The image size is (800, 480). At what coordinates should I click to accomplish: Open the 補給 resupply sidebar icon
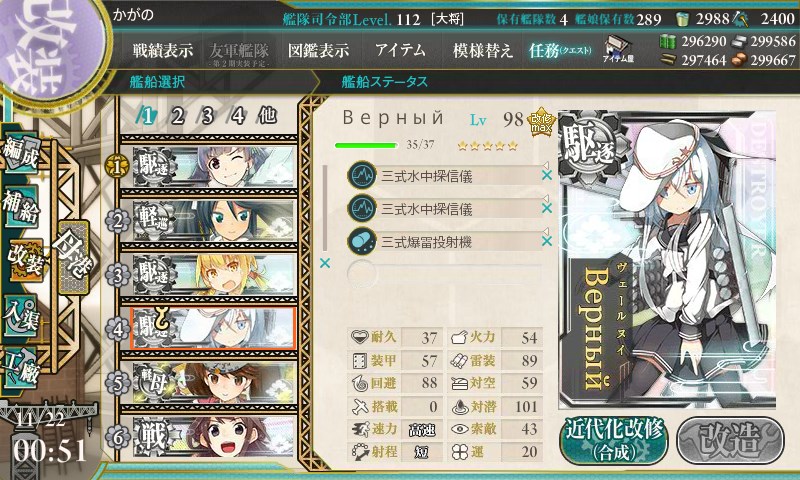coord(20,206)
